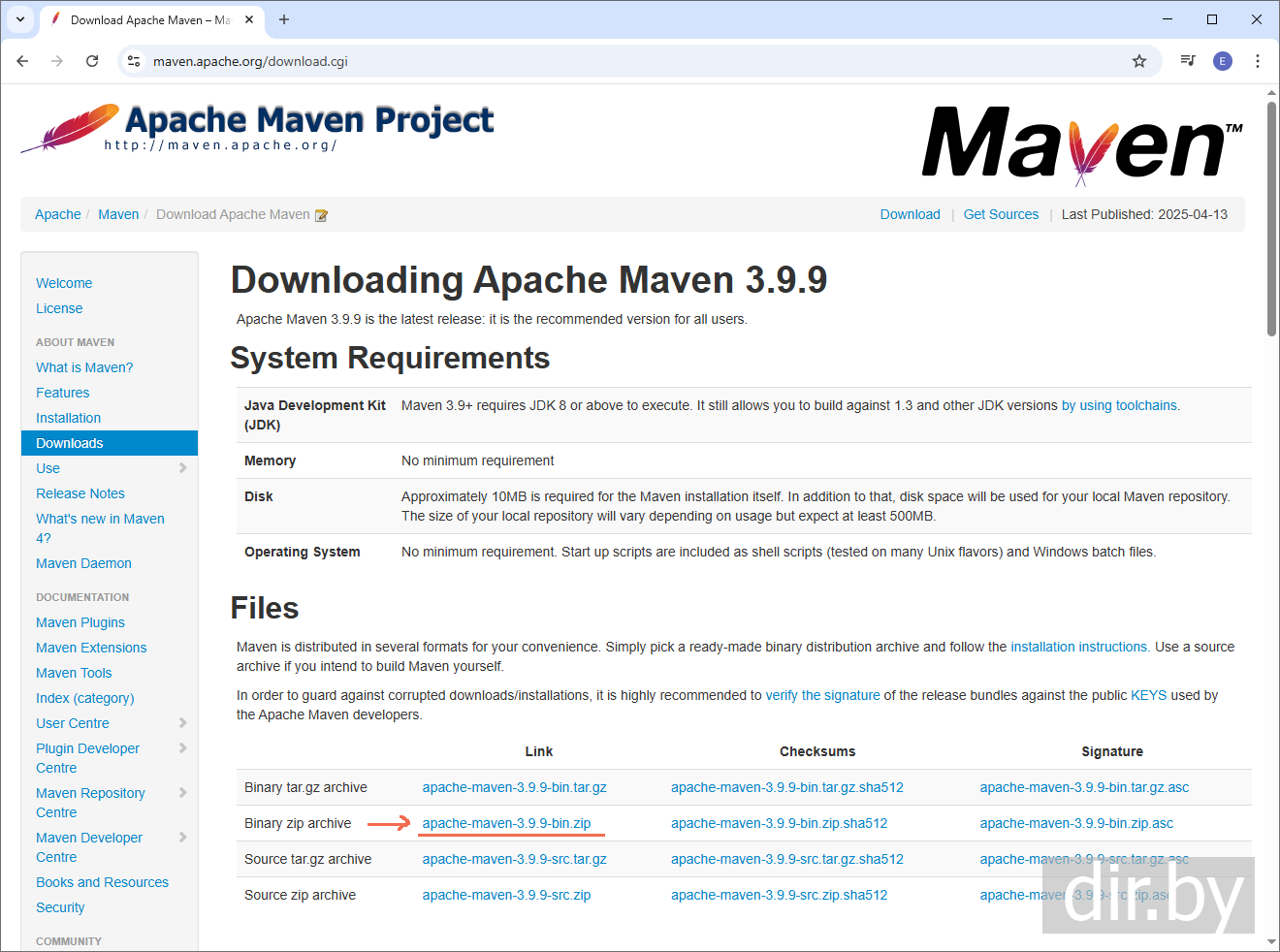This screenshot has width=1280, height=952.
Task: Click the scrollbar up arrow
Action: [1271, 93]
